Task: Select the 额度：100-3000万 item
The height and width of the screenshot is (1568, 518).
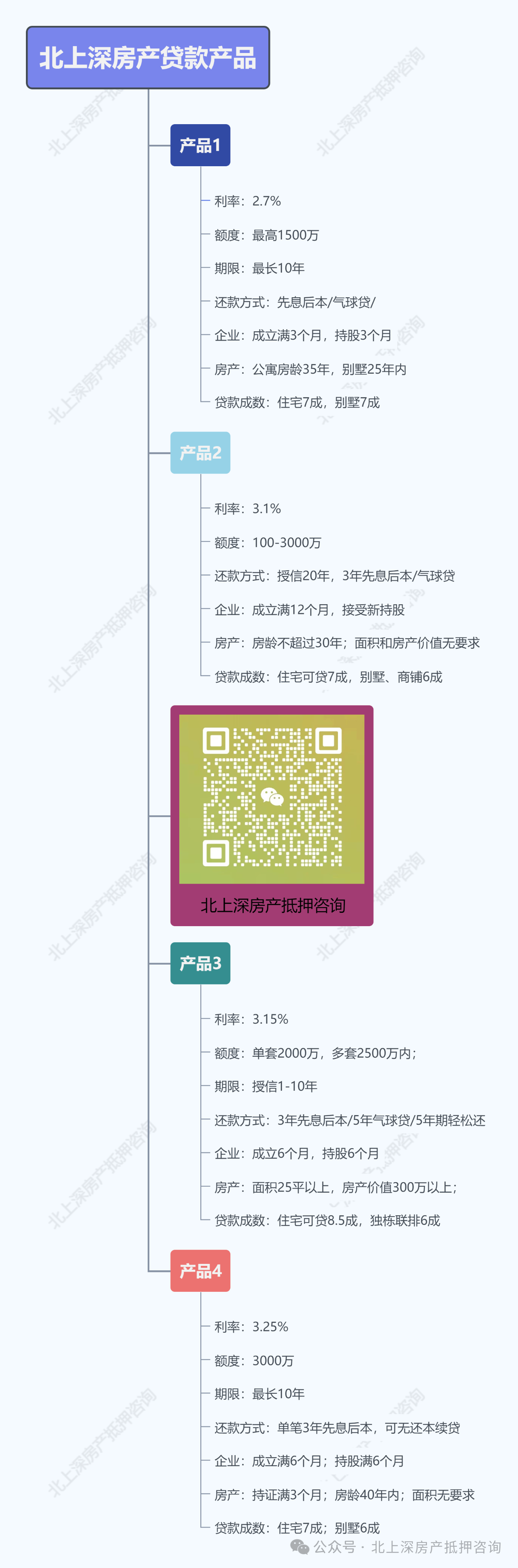Action: 267,543
